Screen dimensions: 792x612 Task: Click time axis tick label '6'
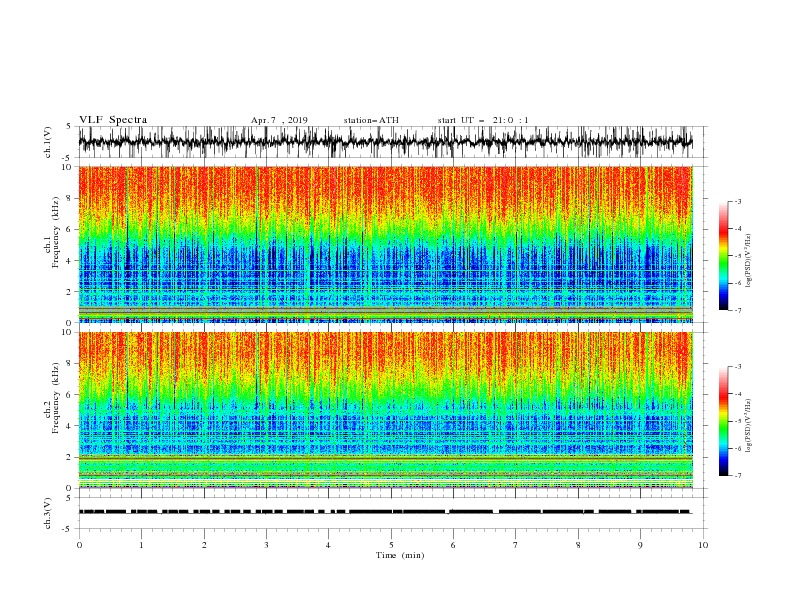[x=453, y=545]
